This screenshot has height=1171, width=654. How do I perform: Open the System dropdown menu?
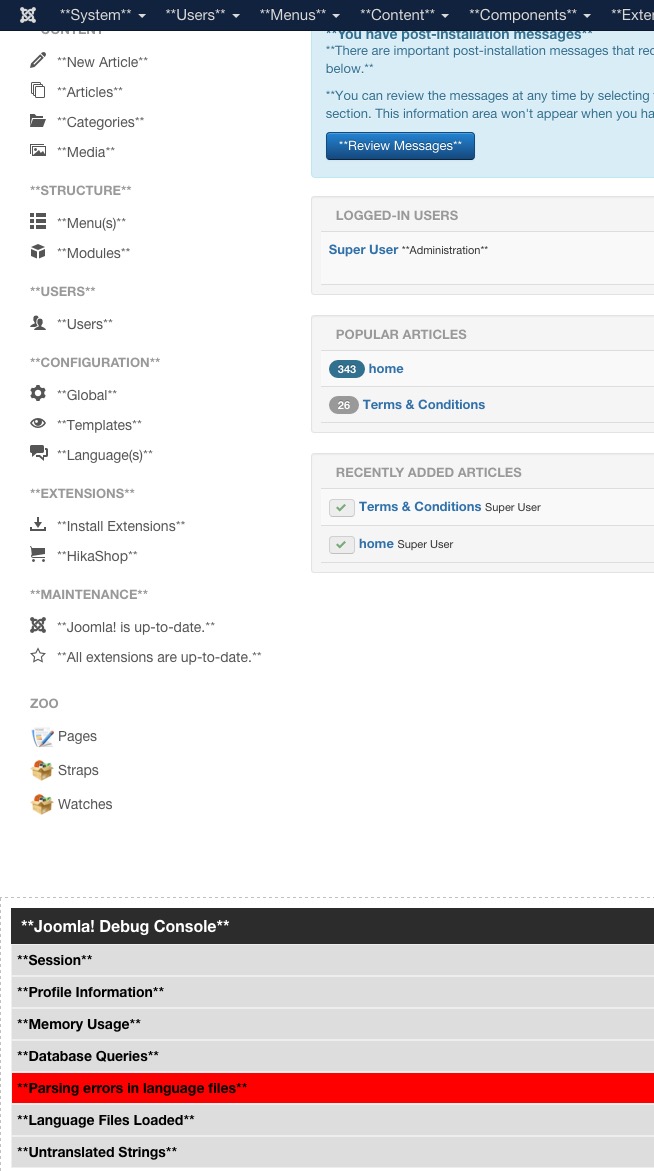[x=102, y=15]
